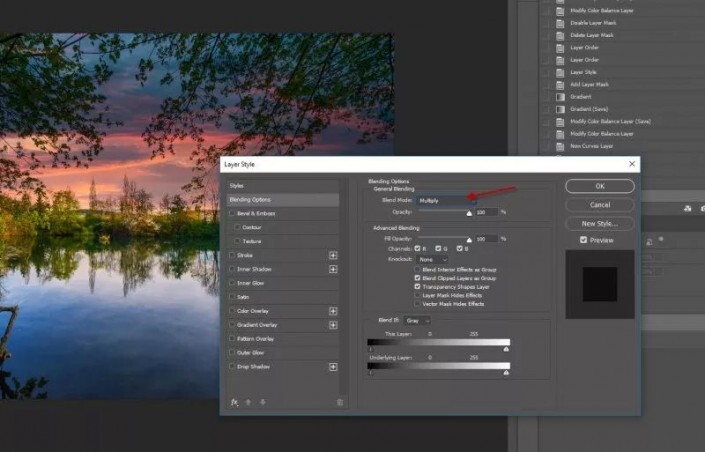705x452 pixels.
Task: Click the delete effect trash icon
Action: click(340, 402)
